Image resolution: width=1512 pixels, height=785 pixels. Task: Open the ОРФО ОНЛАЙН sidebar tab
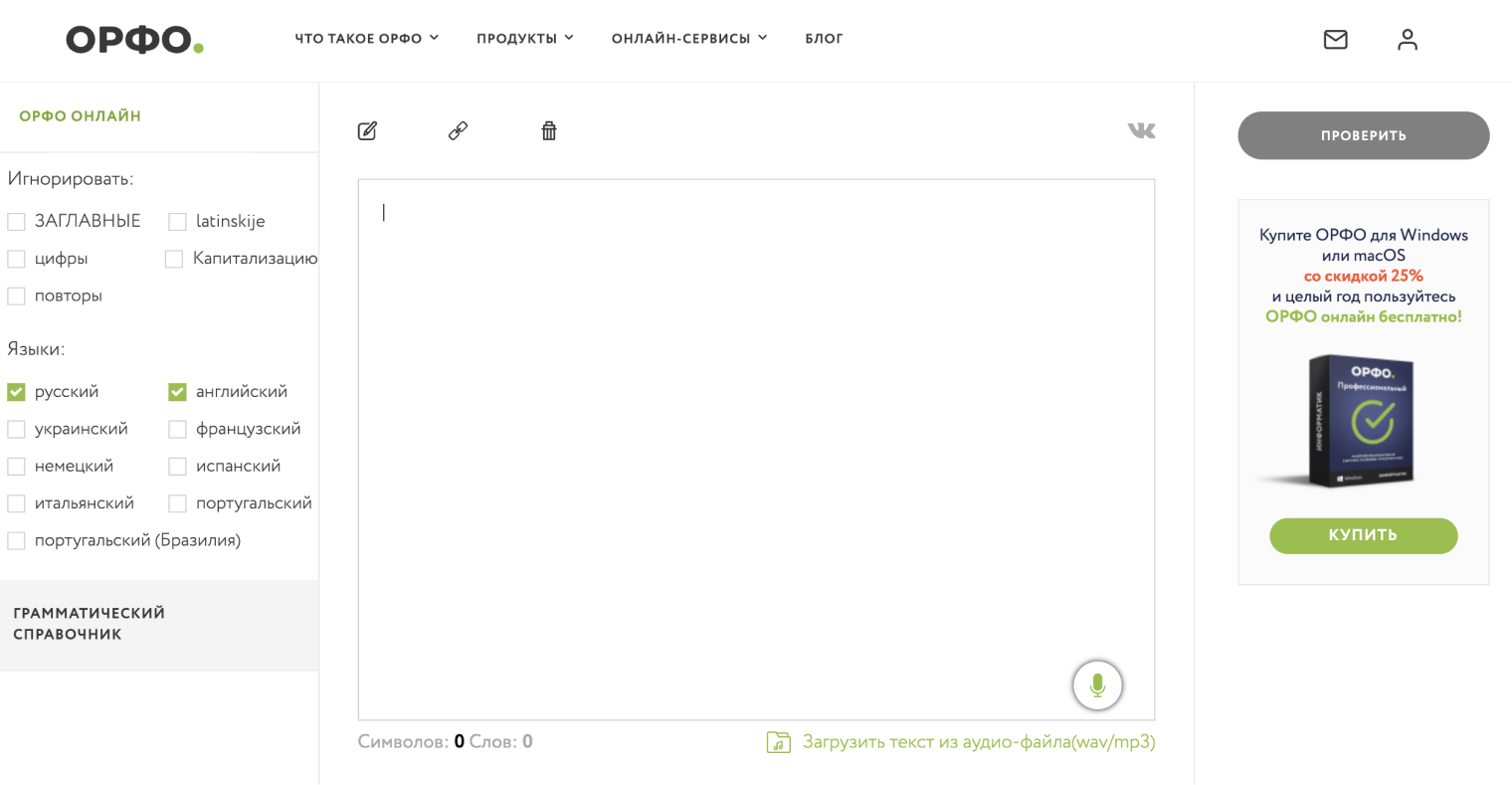(80, 116)
